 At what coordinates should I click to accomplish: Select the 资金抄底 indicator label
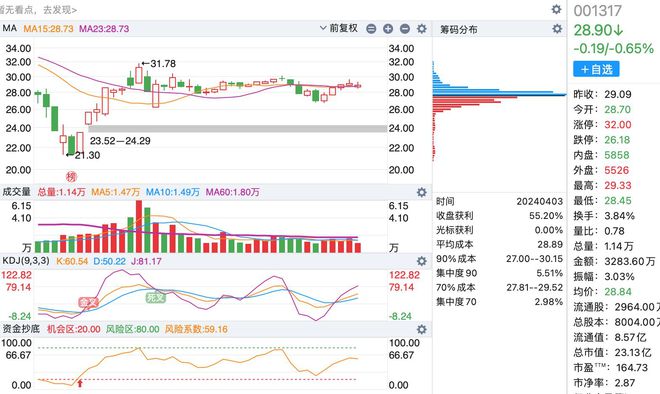(x=21, y=329)
